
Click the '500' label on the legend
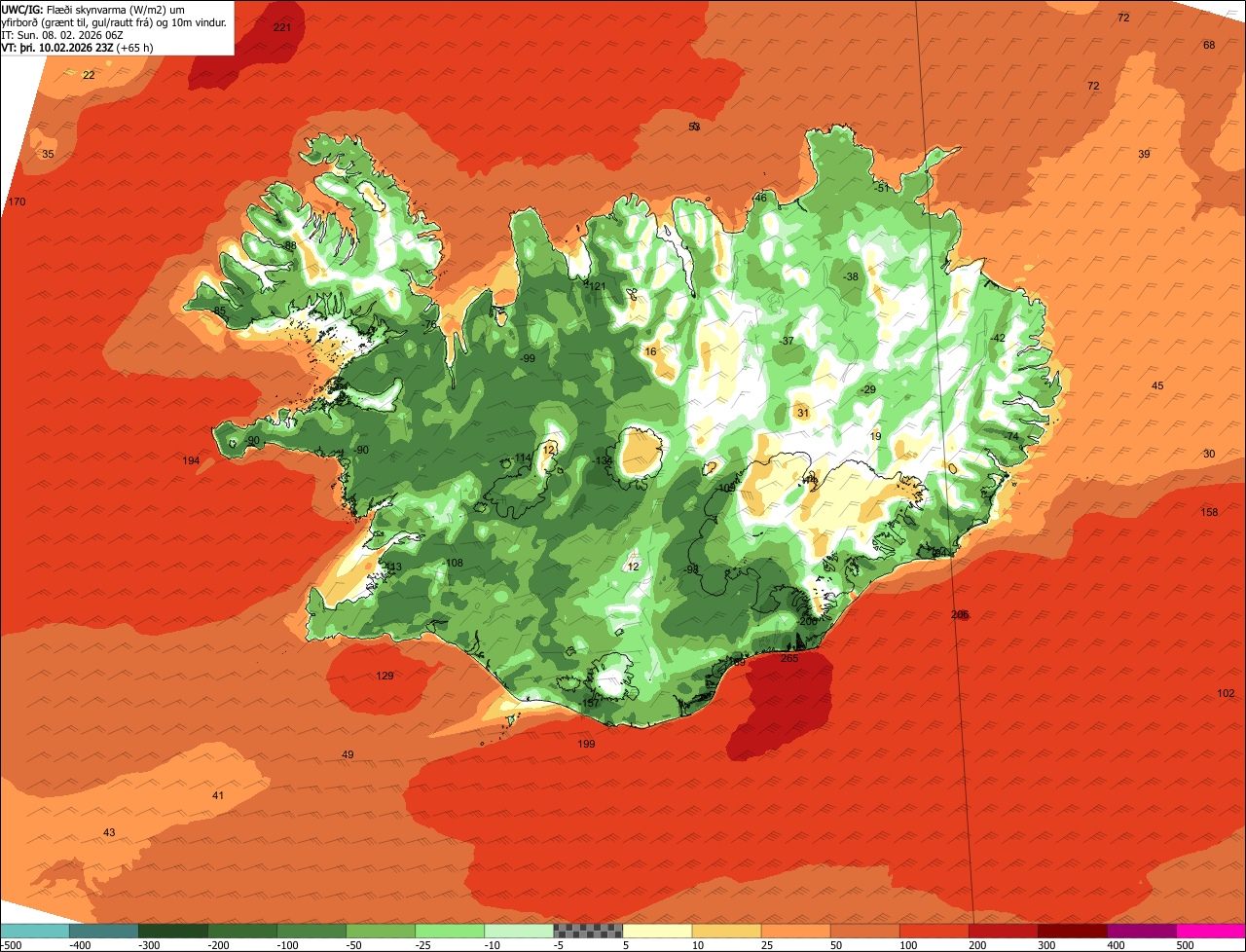1185,945
